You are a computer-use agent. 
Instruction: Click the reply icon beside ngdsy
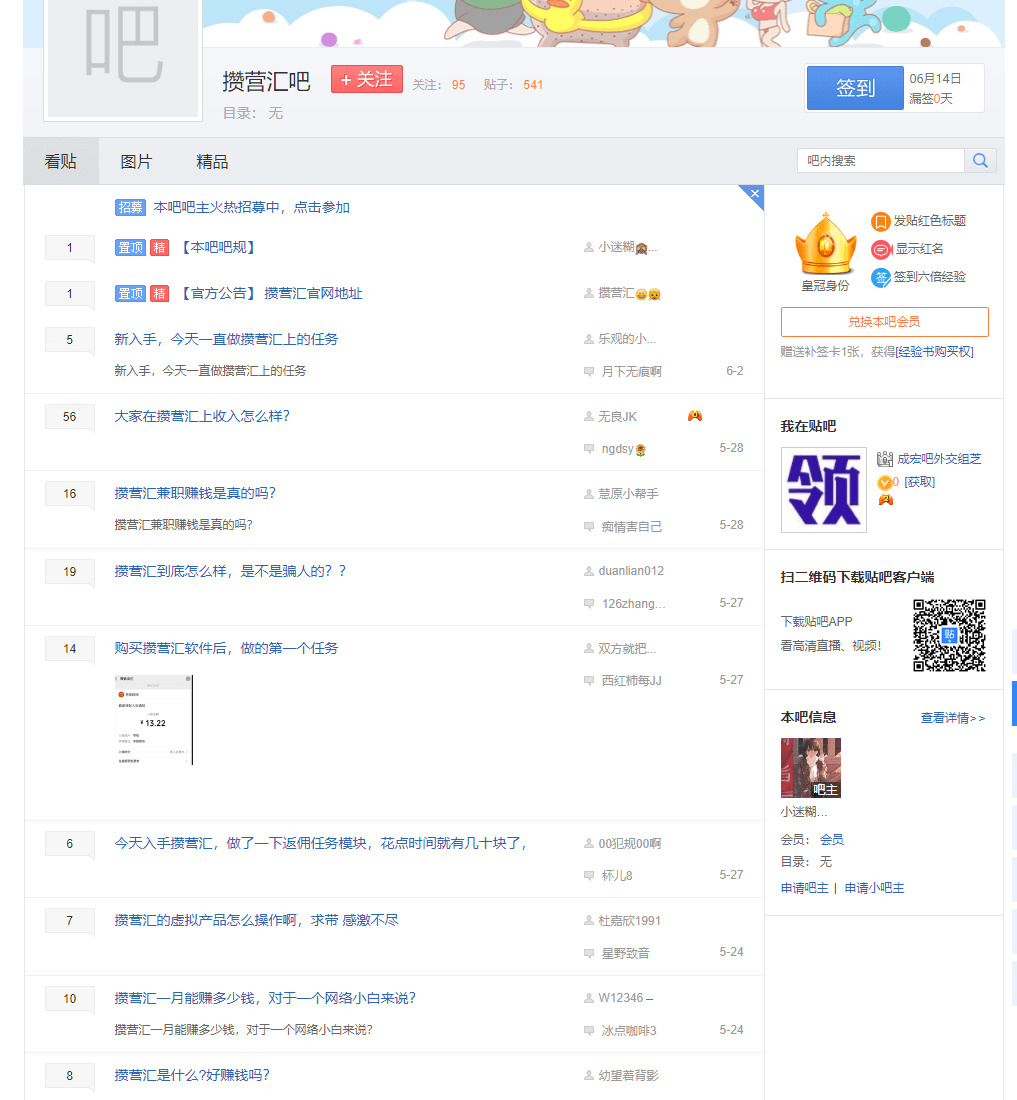[x=589, y=449]
